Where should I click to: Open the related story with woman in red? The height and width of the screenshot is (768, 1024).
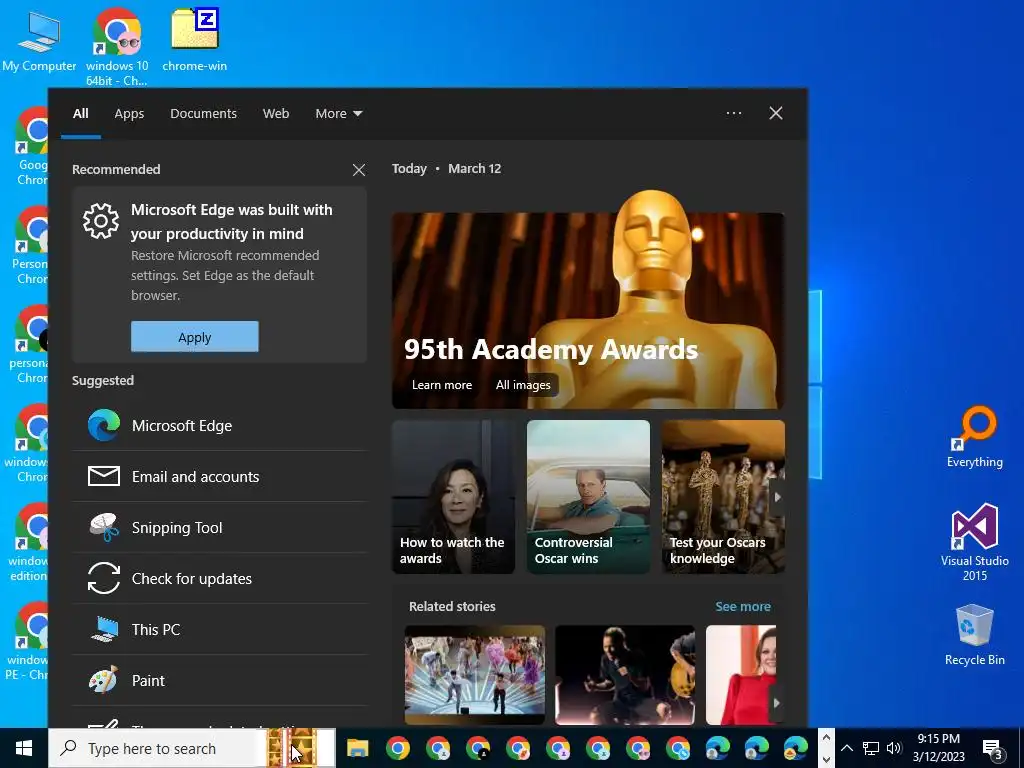[741, 675]
